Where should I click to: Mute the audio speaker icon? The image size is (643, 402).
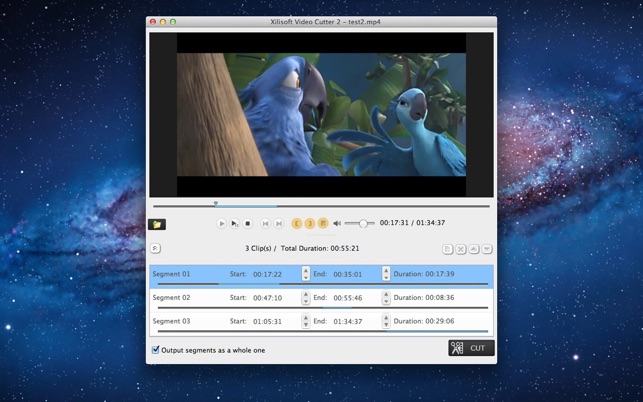point(337,224)
